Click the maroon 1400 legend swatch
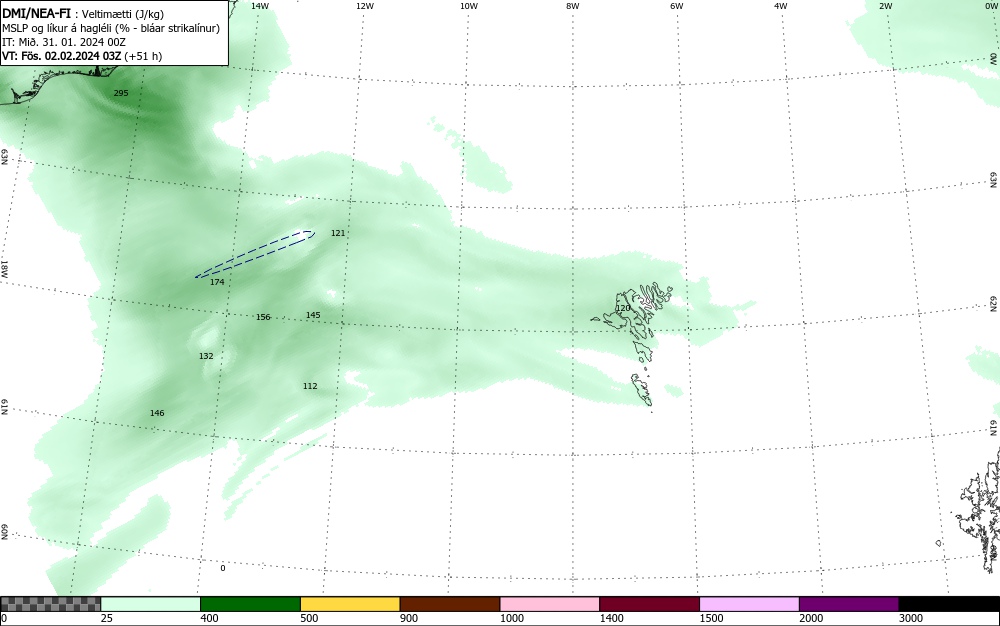The height and width of the screenshot is (626, 1000). coord(649,604)
